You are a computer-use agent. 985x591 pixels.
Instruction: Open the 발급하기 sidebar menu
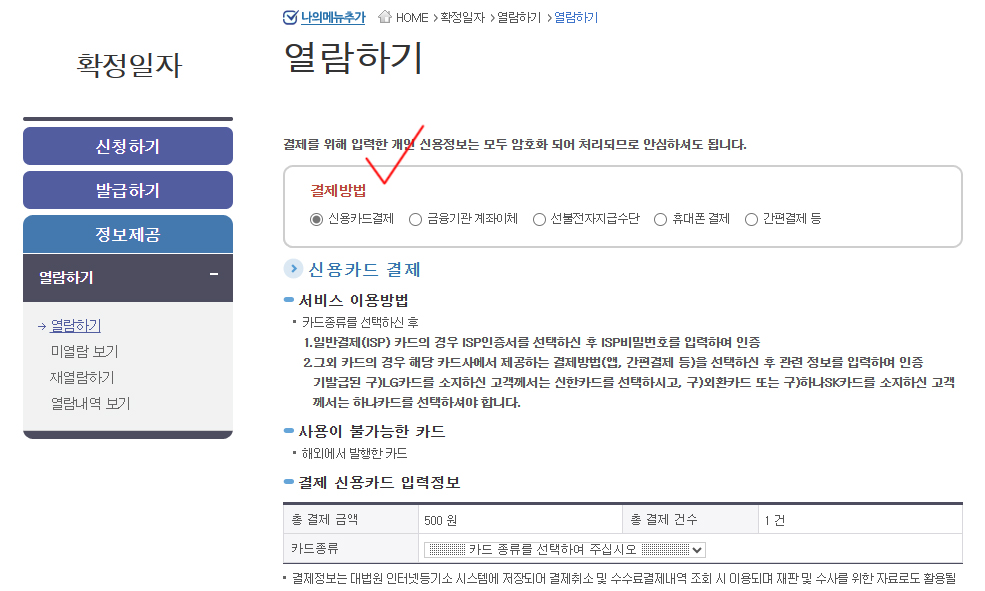pos(128,190)
